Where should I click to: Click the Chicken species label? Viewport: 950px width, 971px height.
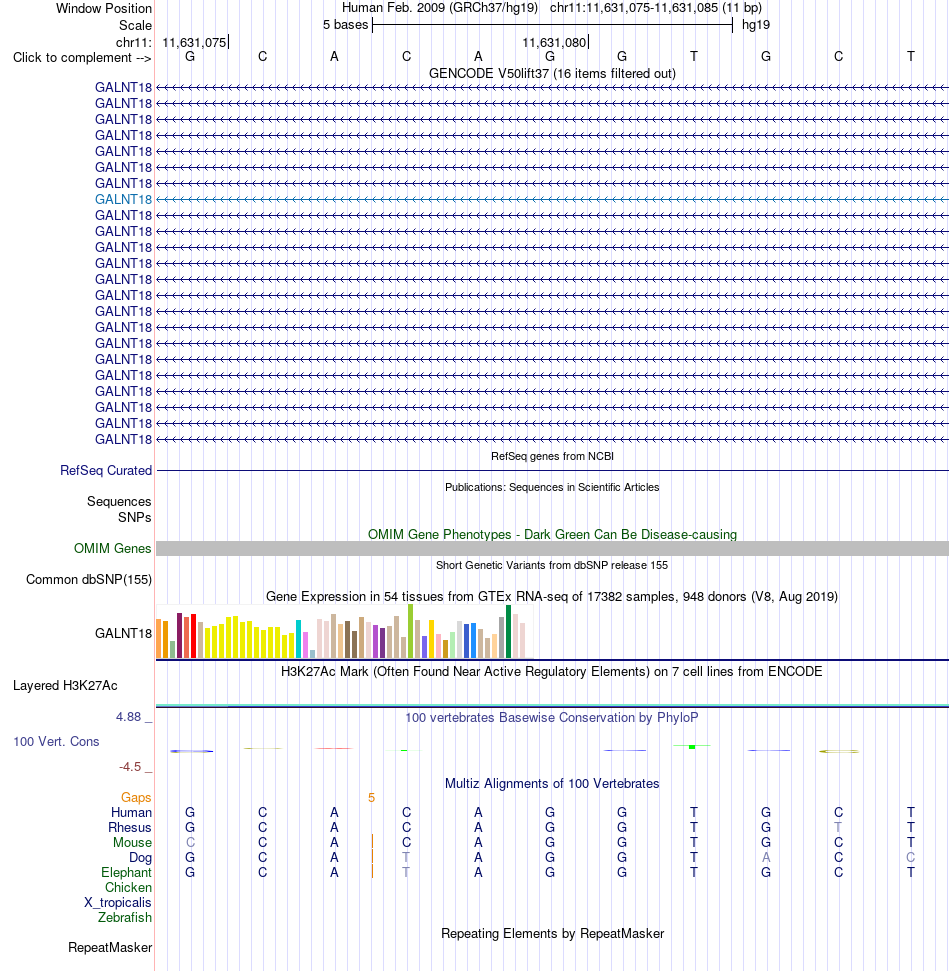(128, 887)
